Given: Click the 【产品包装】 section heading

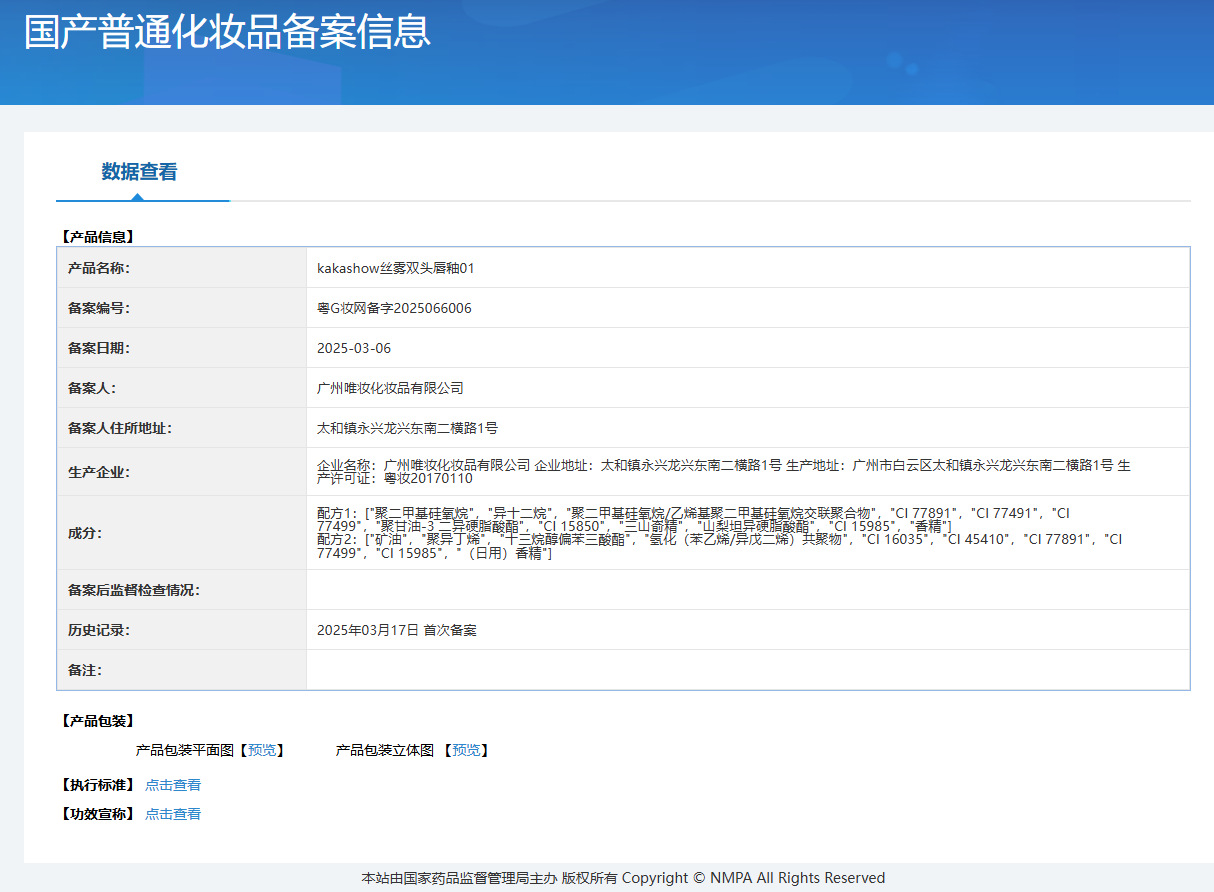Looking at the screenshot, I should tap(98, 721).
